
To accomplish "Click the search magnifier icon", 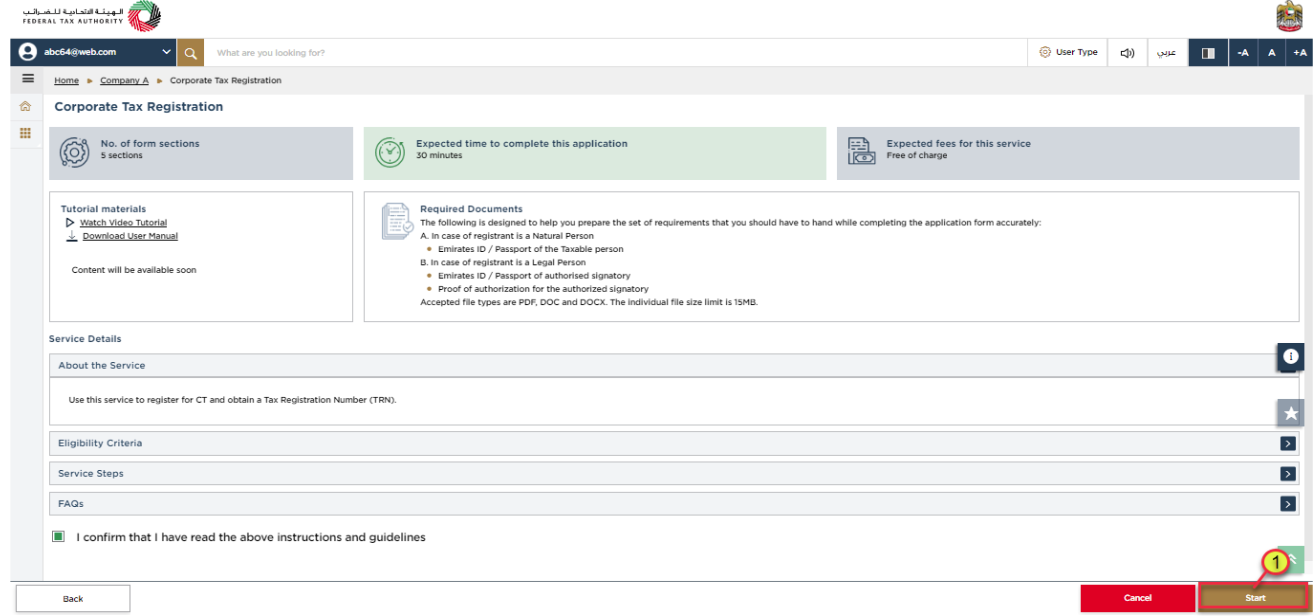I will tap(191, 52).
